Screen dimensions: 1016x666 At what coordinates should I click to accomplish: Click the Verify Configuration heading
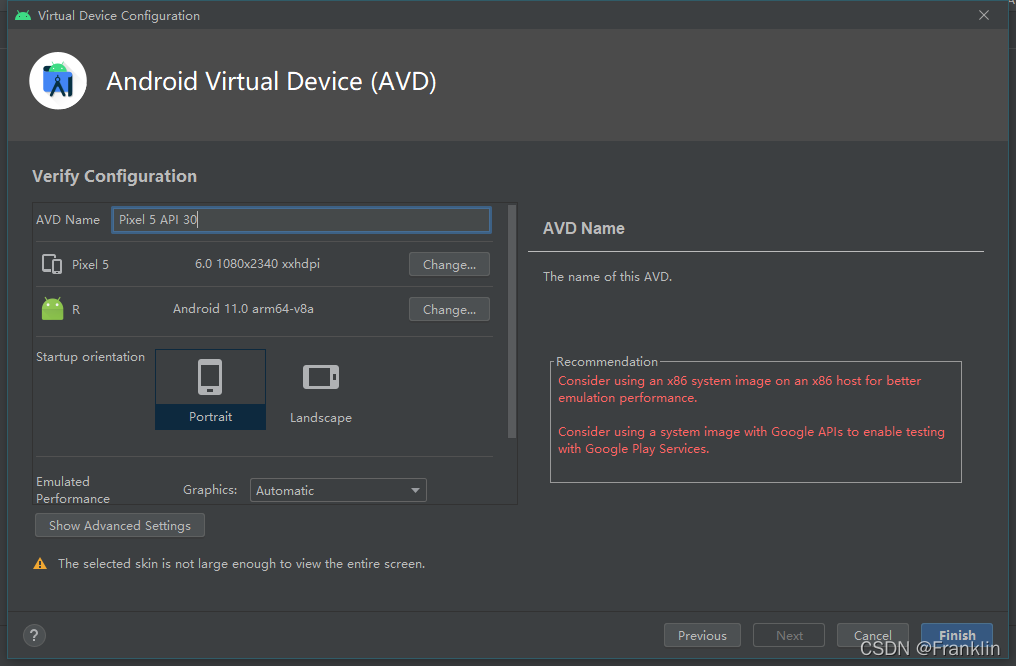(114, 176)
